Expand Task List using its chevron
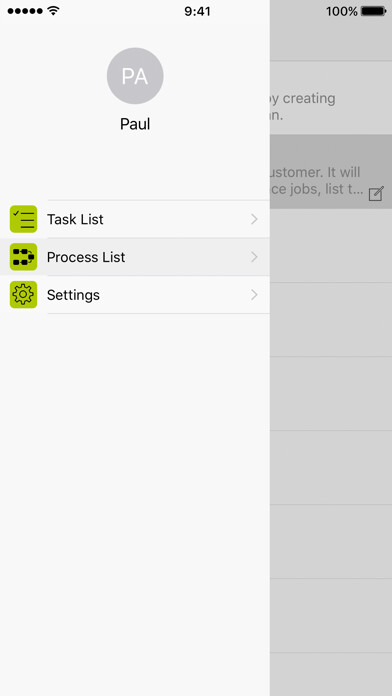The image size is (392, 696). [x=254, y=219]
